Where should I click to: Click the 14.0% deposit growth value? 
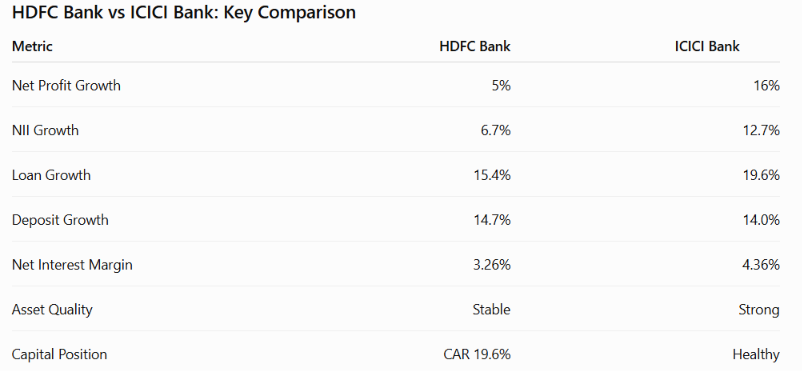click(761, 220)
